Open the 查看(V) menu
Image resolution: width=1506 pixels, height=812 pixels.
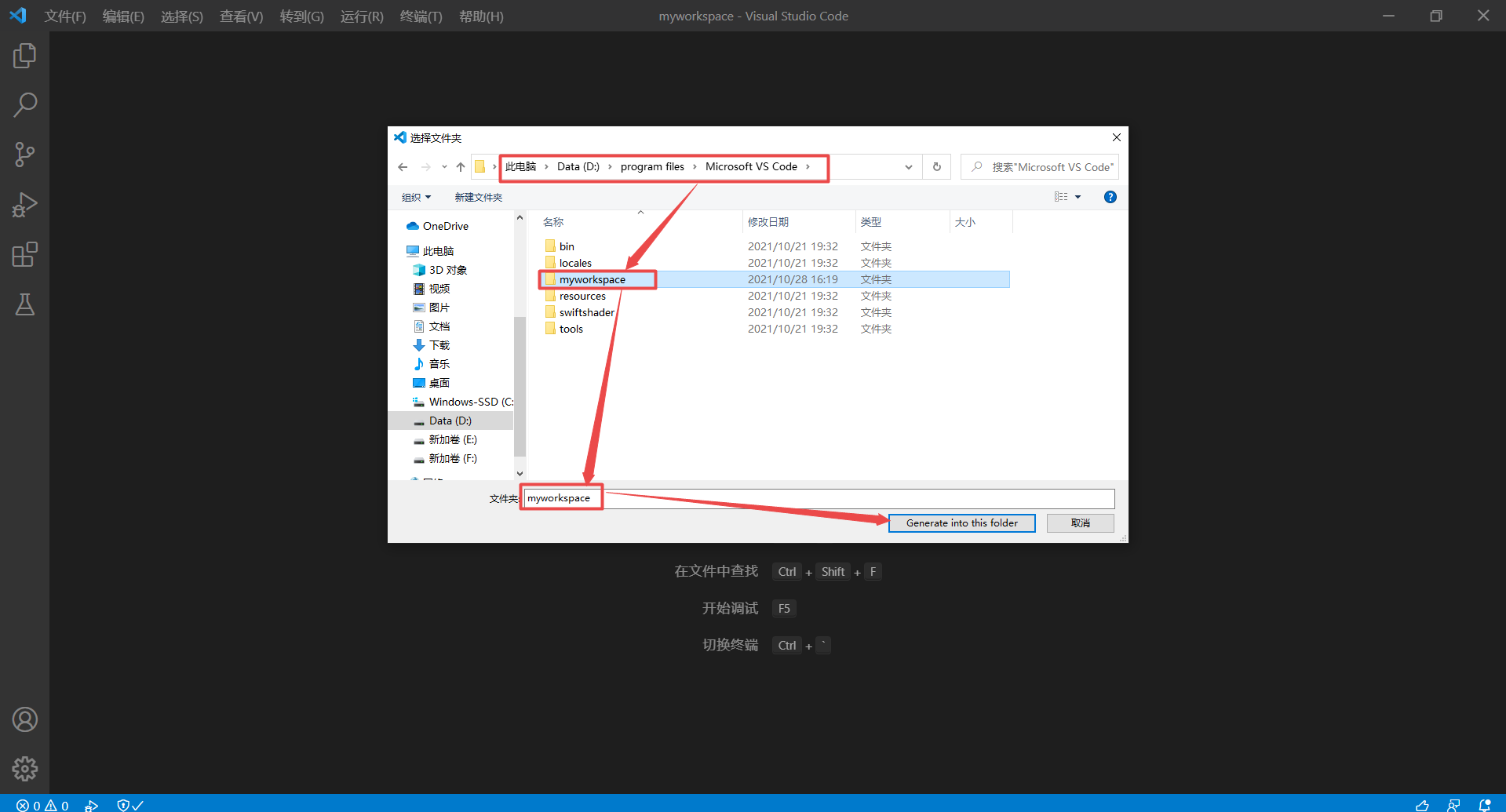(241, 16)
